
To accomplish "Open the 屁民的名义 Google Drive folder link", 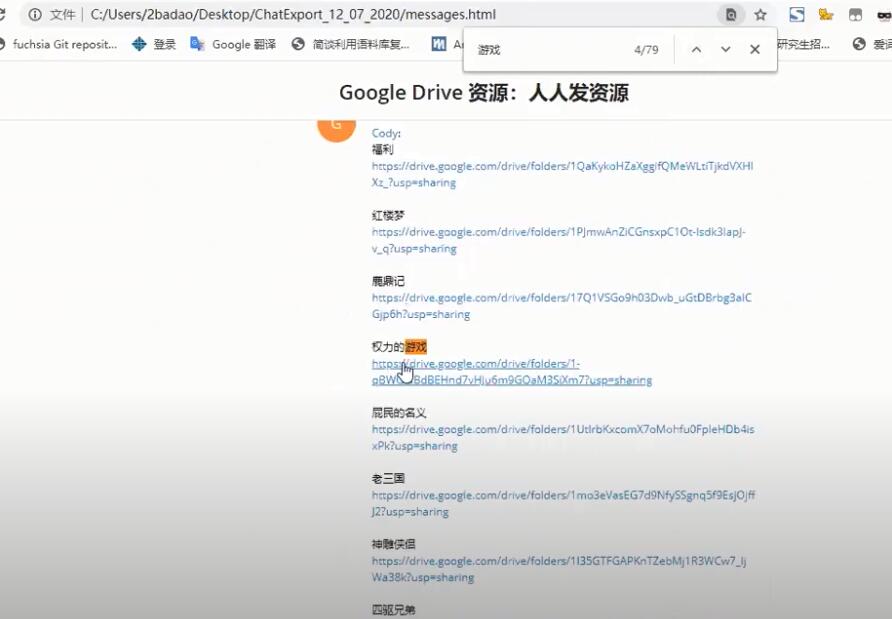I will tap(563, 437).
